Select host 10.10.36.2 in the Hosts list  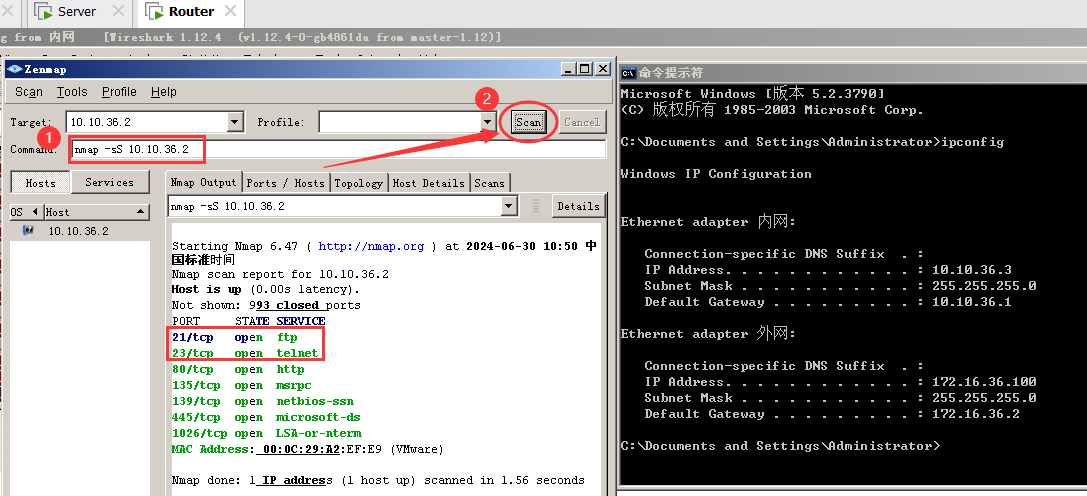point(78,231)
